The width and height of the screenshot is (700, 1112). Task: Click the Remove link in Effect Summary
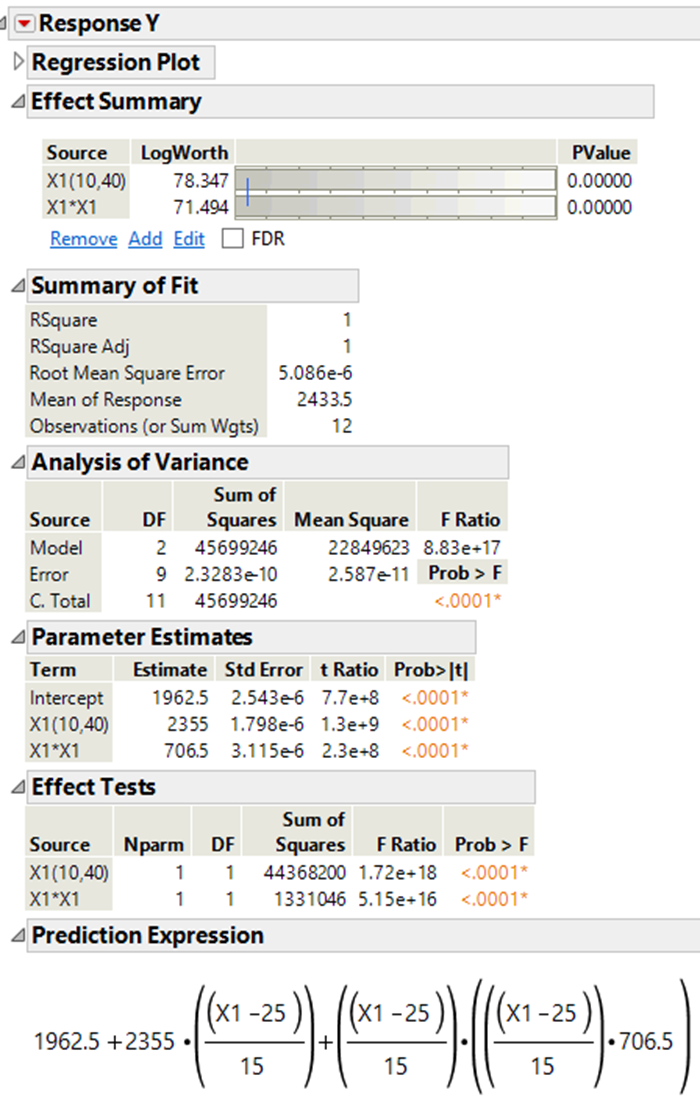tap(83, 239)
